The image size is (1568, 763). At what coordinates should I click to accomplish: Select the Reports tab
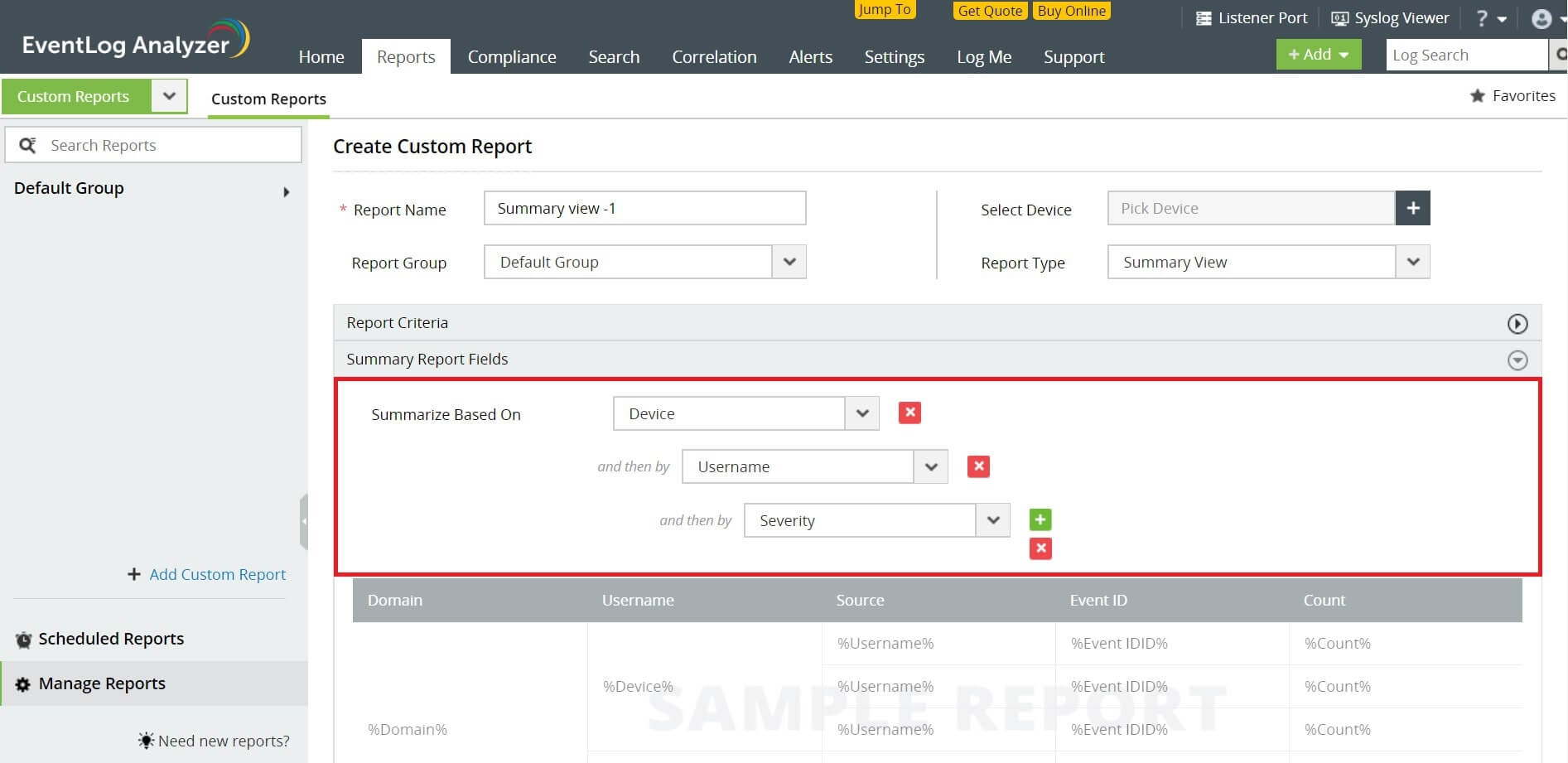coord(406,56)
